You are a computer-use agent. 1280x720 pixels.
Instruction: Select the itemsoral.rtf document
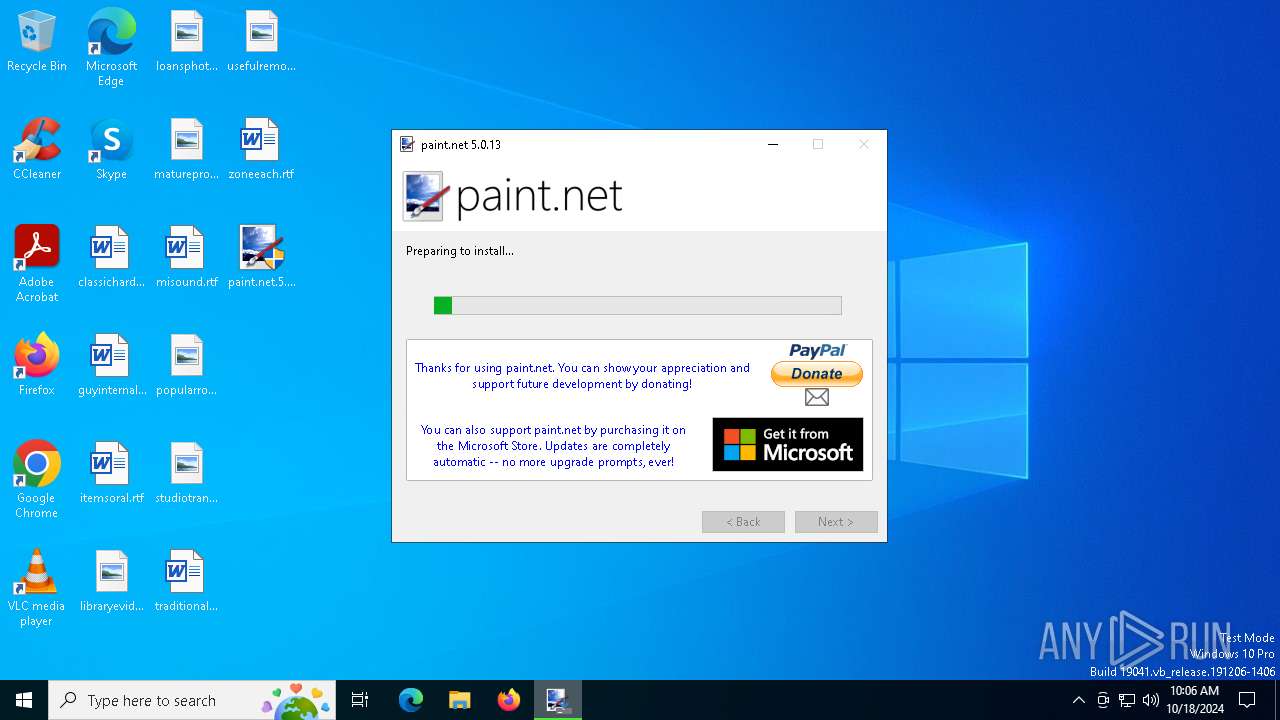point(111,474)
